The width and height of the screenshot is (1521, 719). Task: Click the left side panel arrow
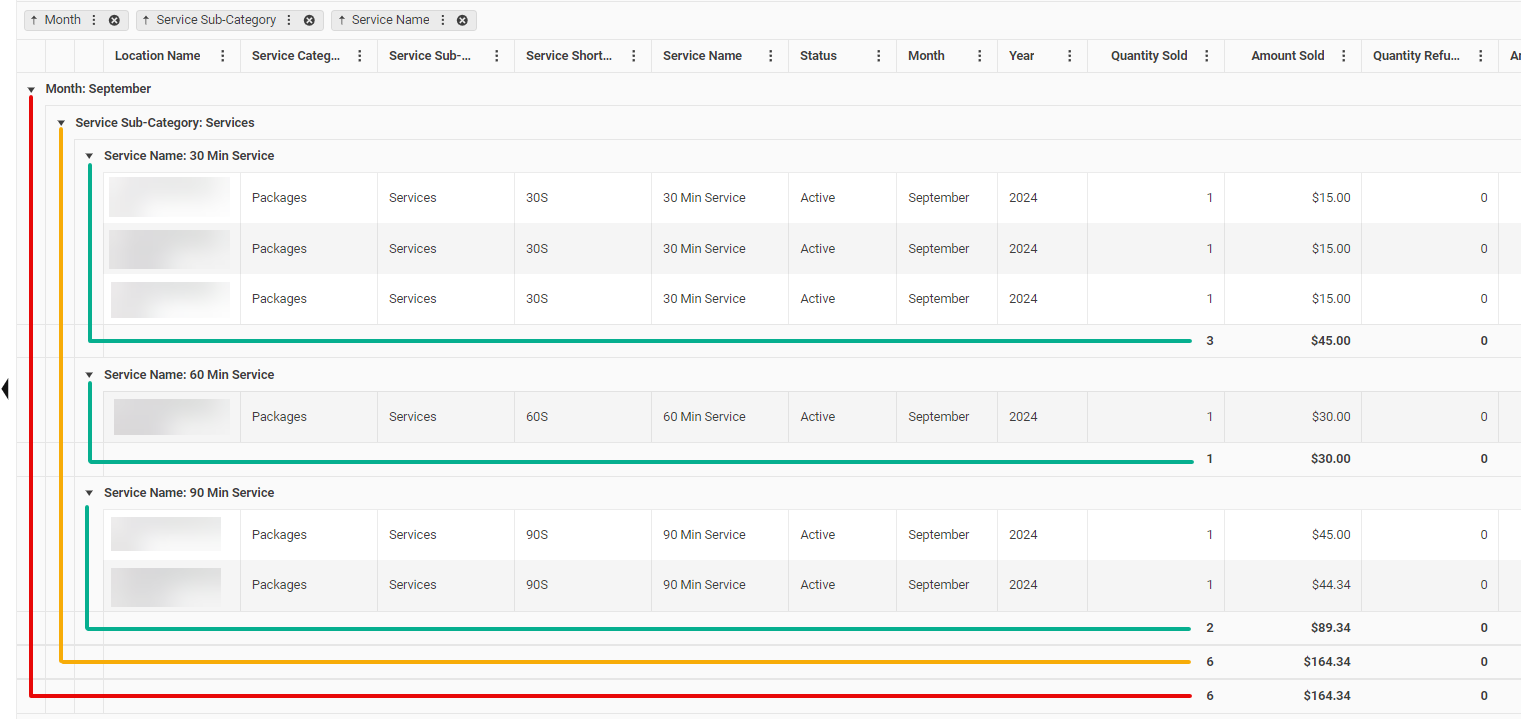5,388
